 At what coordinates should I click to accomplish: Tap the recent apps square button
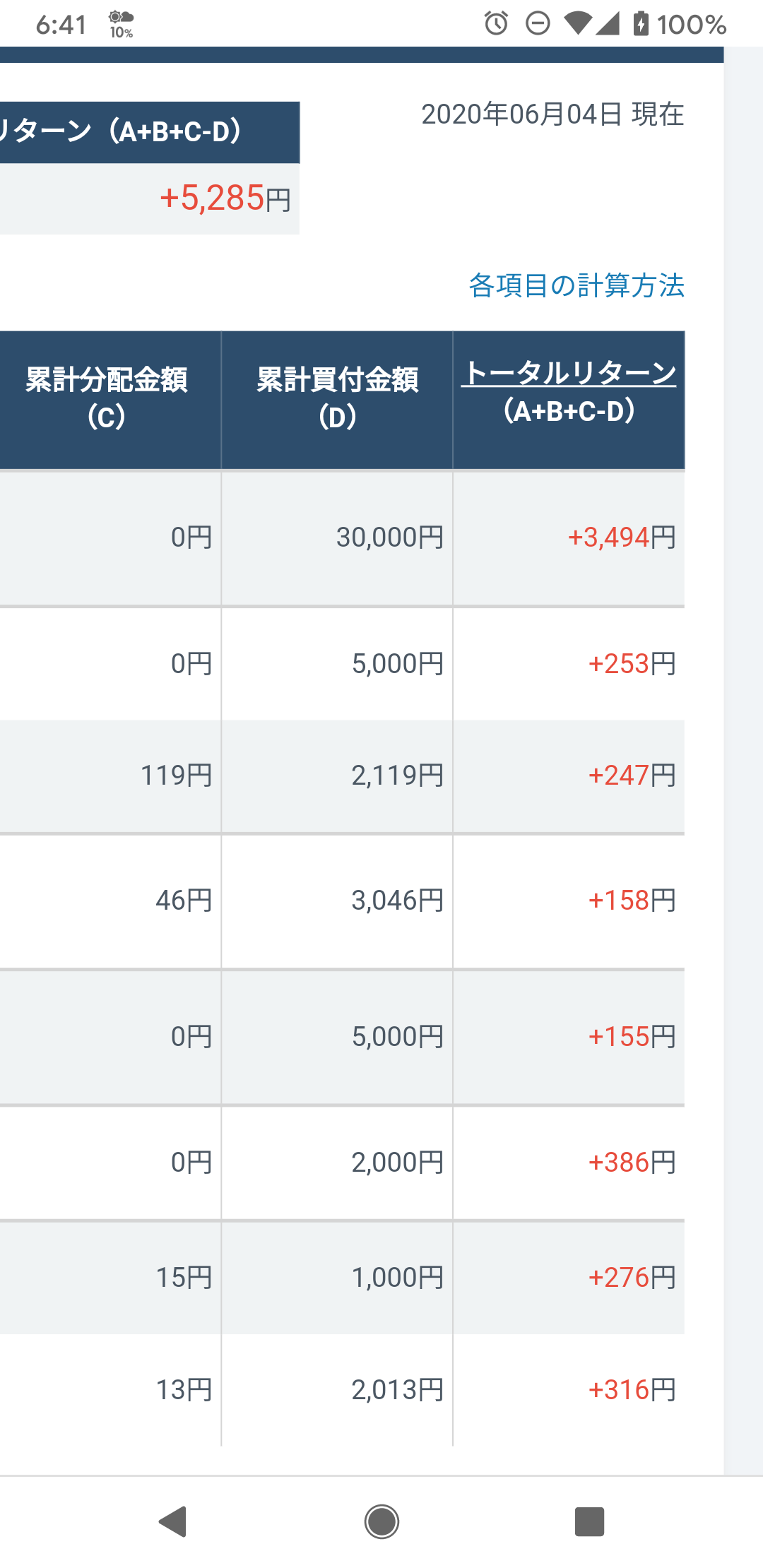[x=589, y=1521]
